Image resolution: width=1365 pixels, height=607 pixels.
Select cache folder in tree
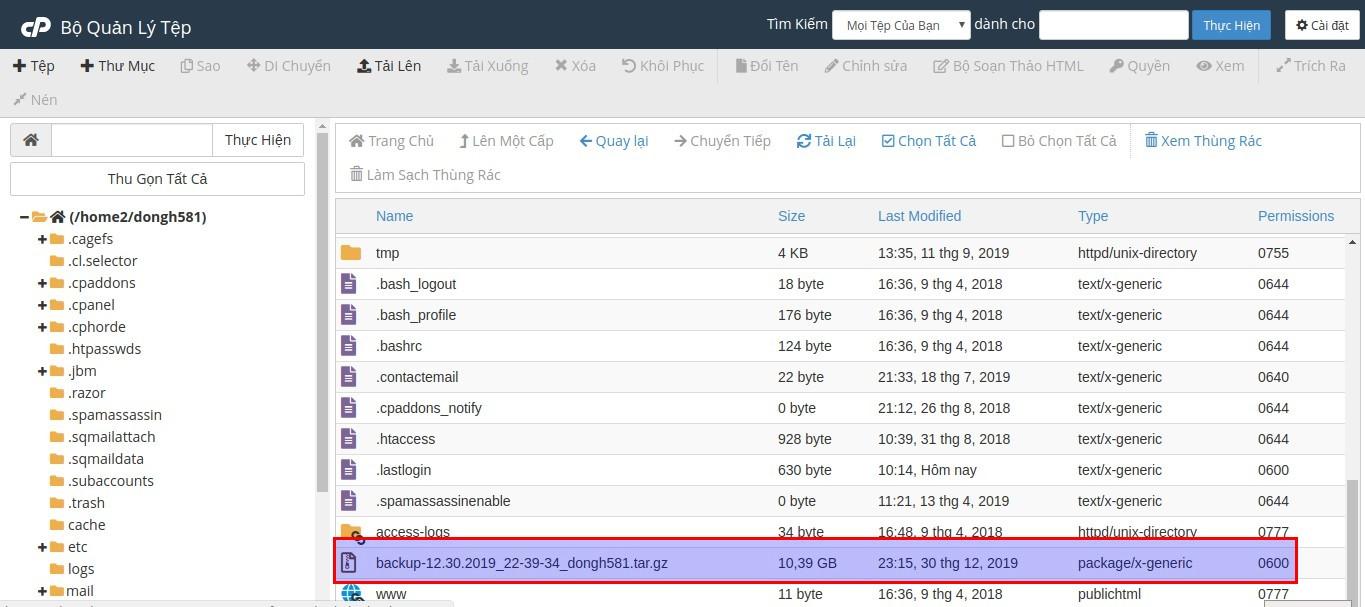tap(87, 525)
